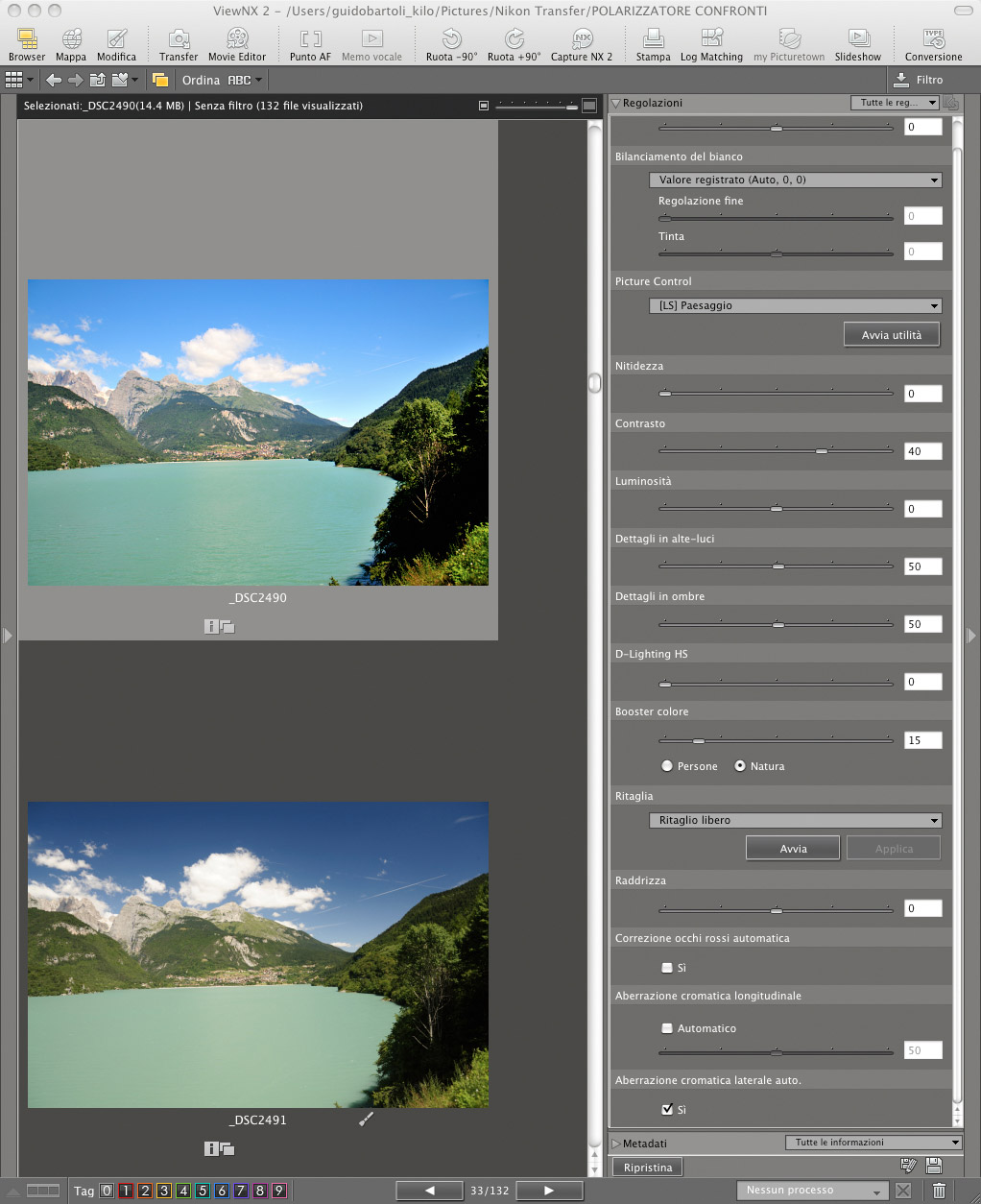Show the Punto AF focus point
The width and height of the screenshot is (981, 1204).
tap(310, 44)
